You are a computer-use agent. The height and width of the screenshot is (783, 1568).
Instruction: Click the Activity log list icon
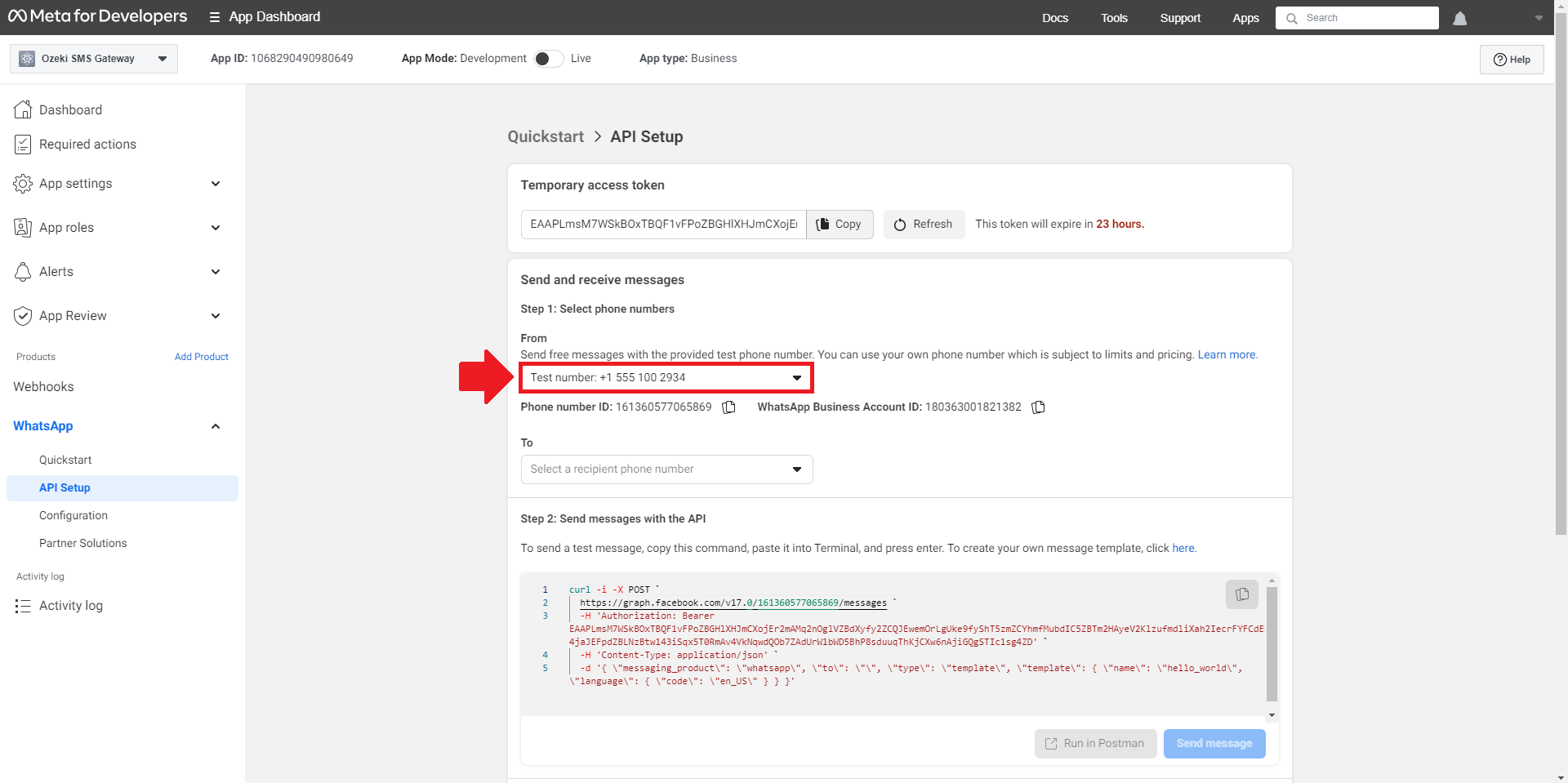pyautogui.click(x=23, y=606)
